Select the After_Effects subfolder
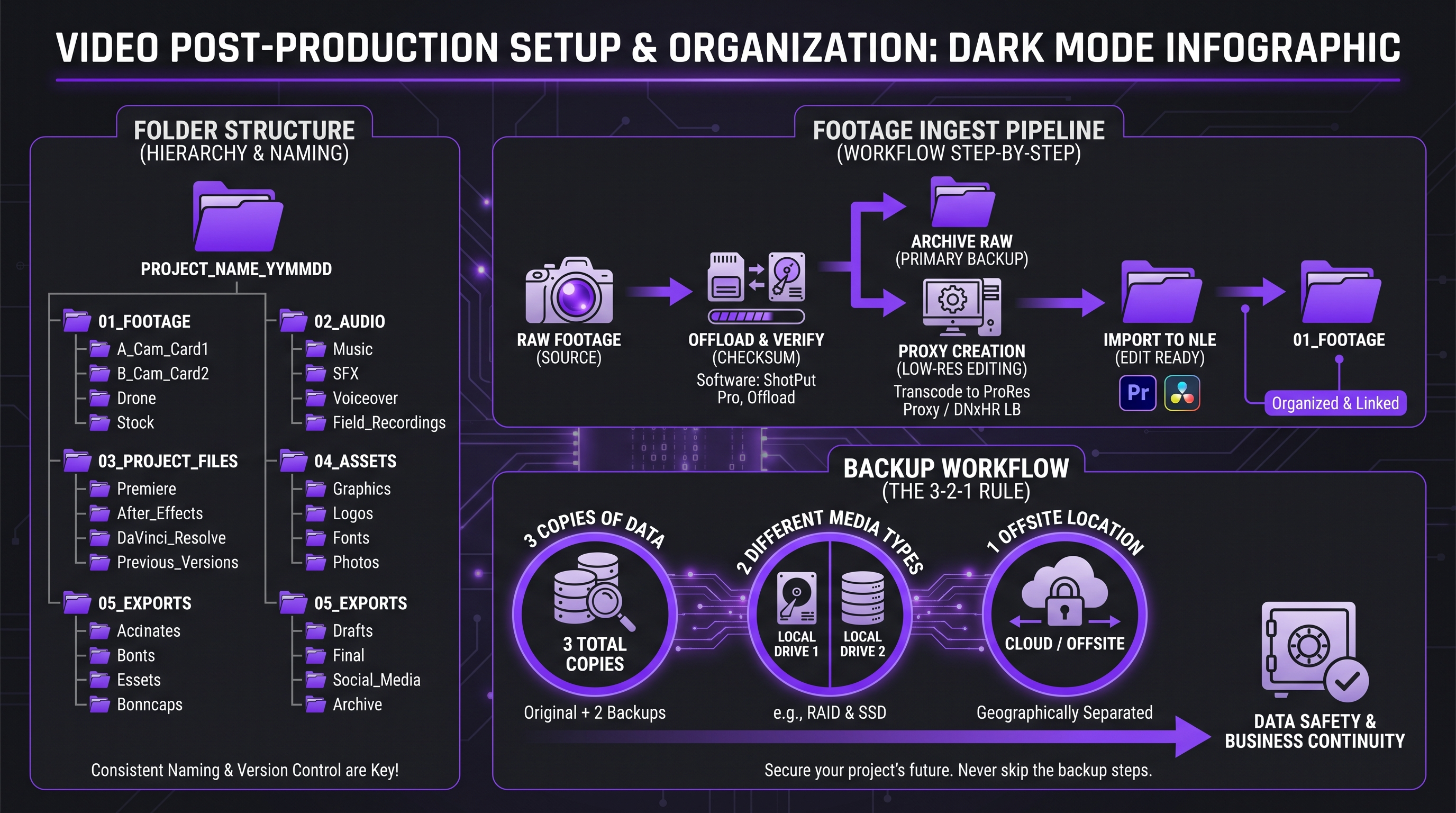1456x813 pixels. (147, 513)
